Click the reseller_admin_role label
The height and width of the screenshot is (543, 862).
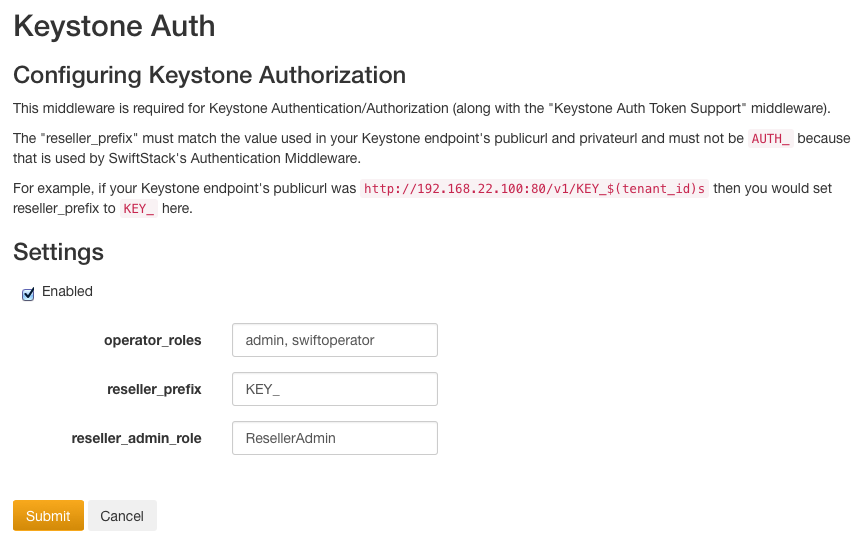click(x=136, y=438)
